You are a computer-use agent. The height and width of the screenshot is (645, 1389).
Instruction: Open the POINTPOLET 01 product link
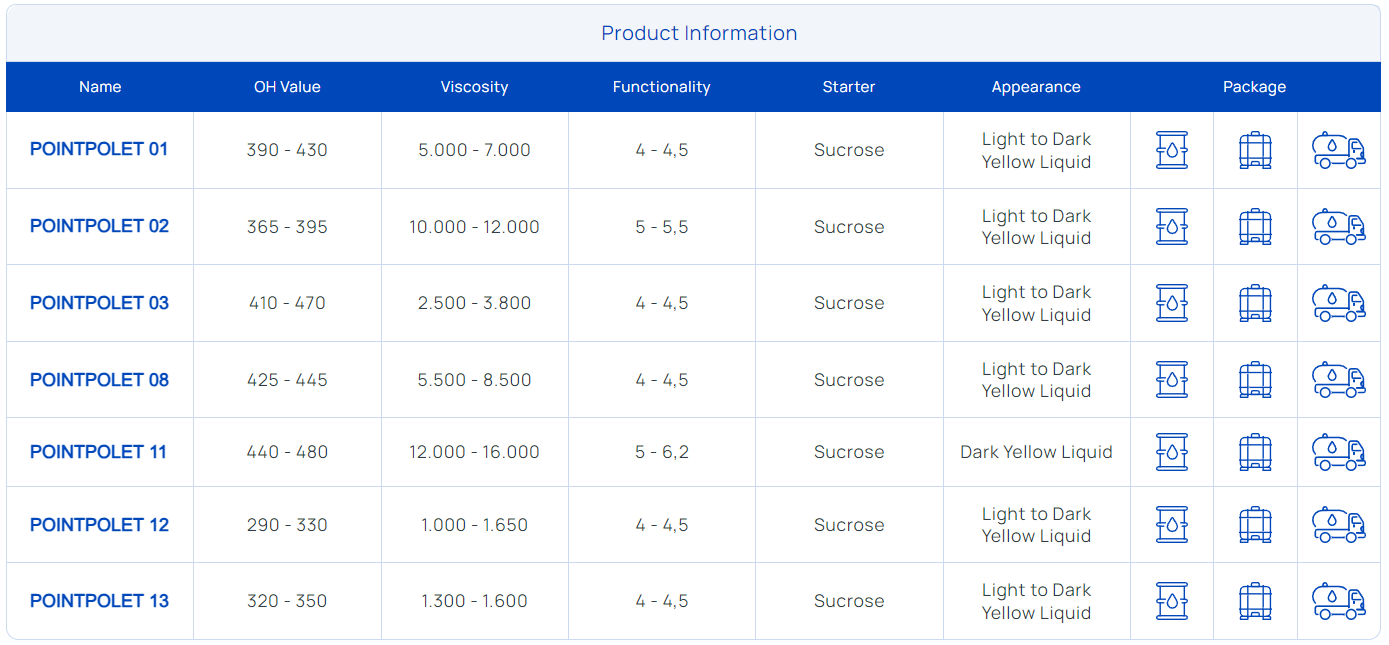click(99, 150)
